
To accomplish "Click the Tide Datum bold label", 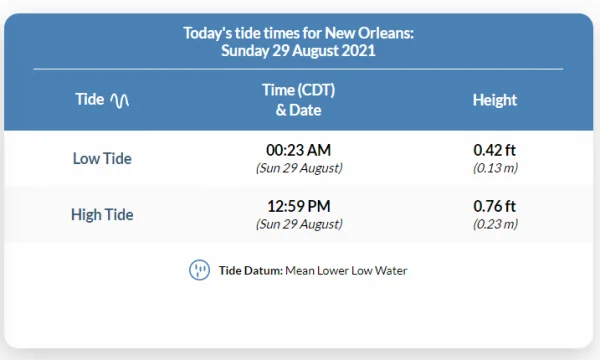I will 251,270.
